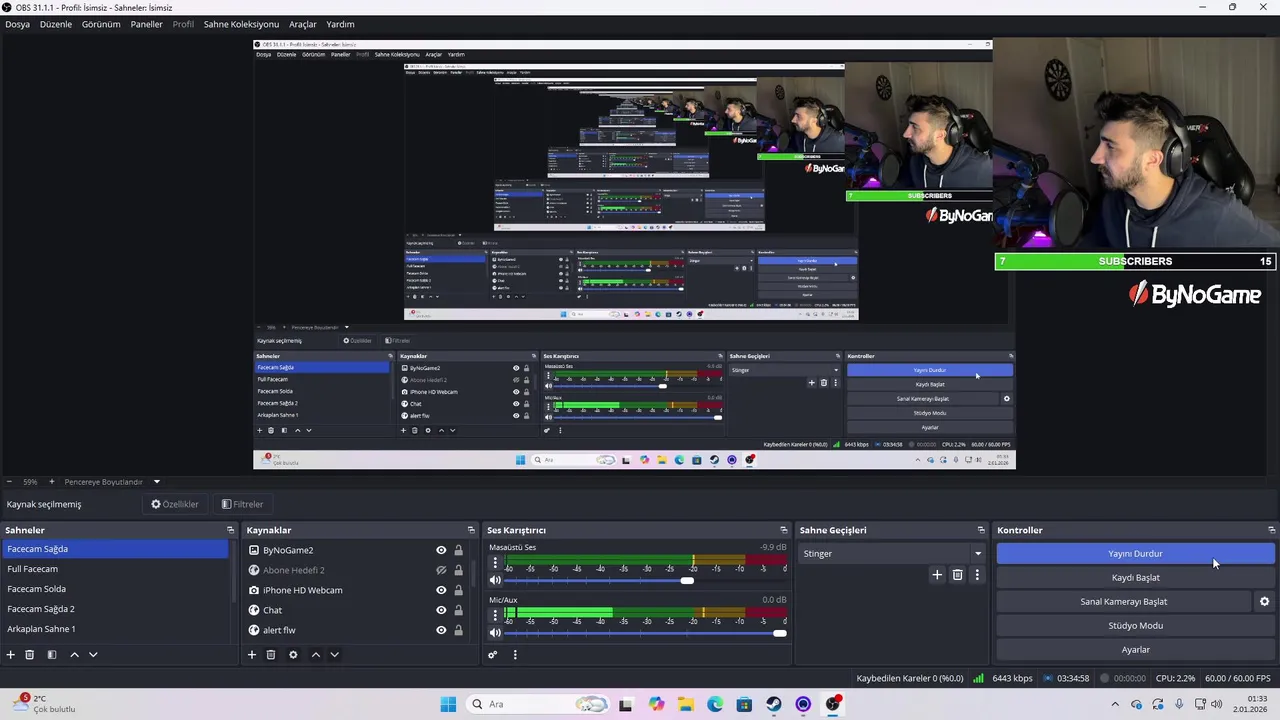The width and height of the screenshot is (1280, 720).
Task: Open the Görünüm menu
Action: click(x=101, y=24)
